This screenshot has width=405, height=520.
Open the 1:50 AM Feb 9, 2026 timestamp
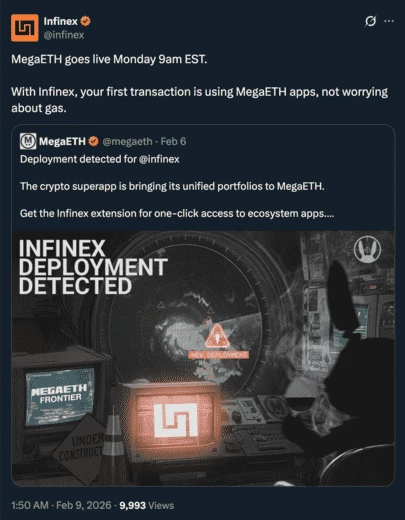(x=61, y=505)
